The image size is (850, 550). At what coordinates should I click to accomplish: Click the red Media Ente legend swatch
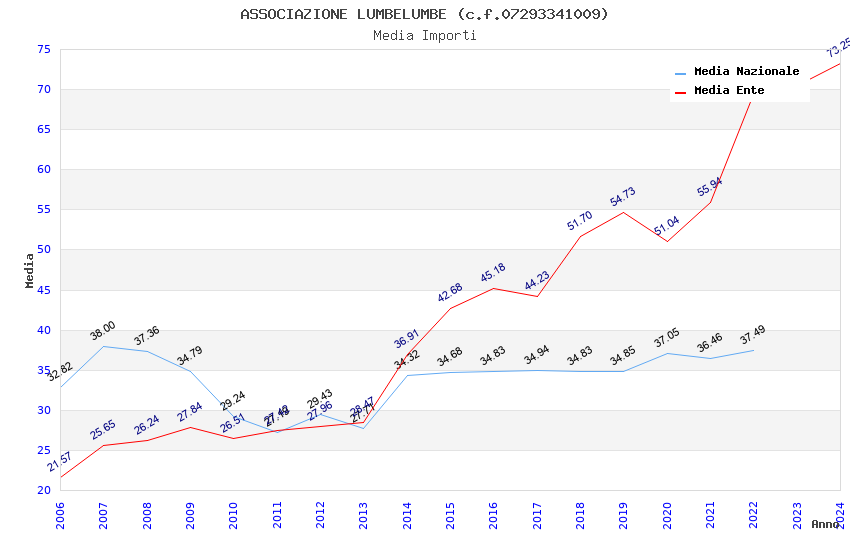point(680,93)
